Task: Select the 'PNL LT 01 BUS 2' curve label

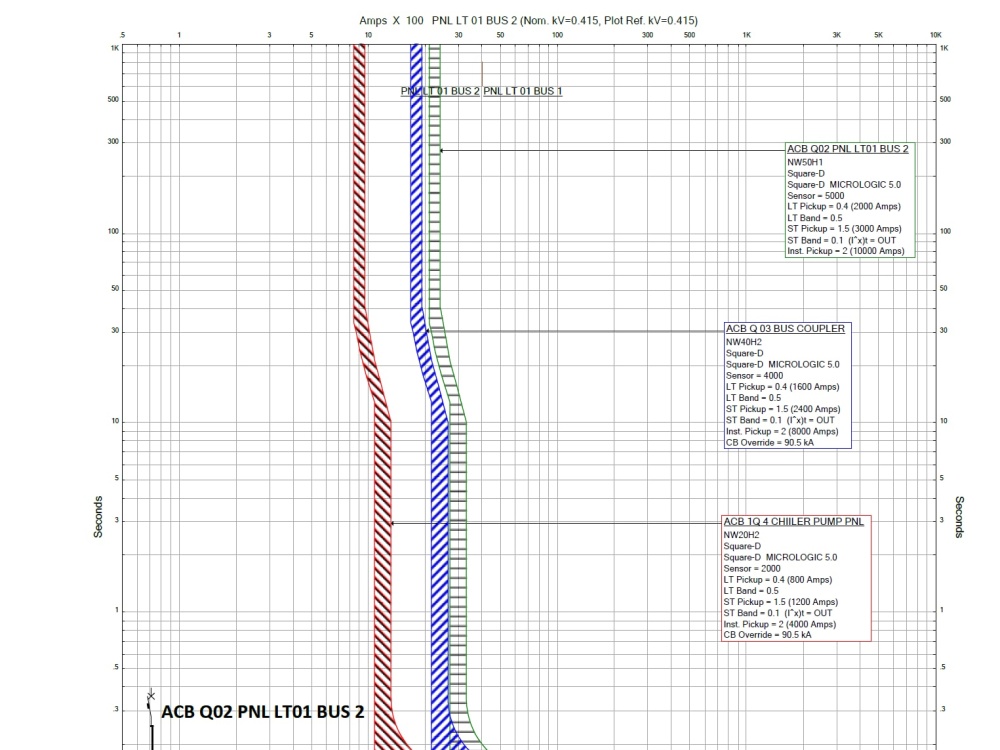Action: point(440,91)
